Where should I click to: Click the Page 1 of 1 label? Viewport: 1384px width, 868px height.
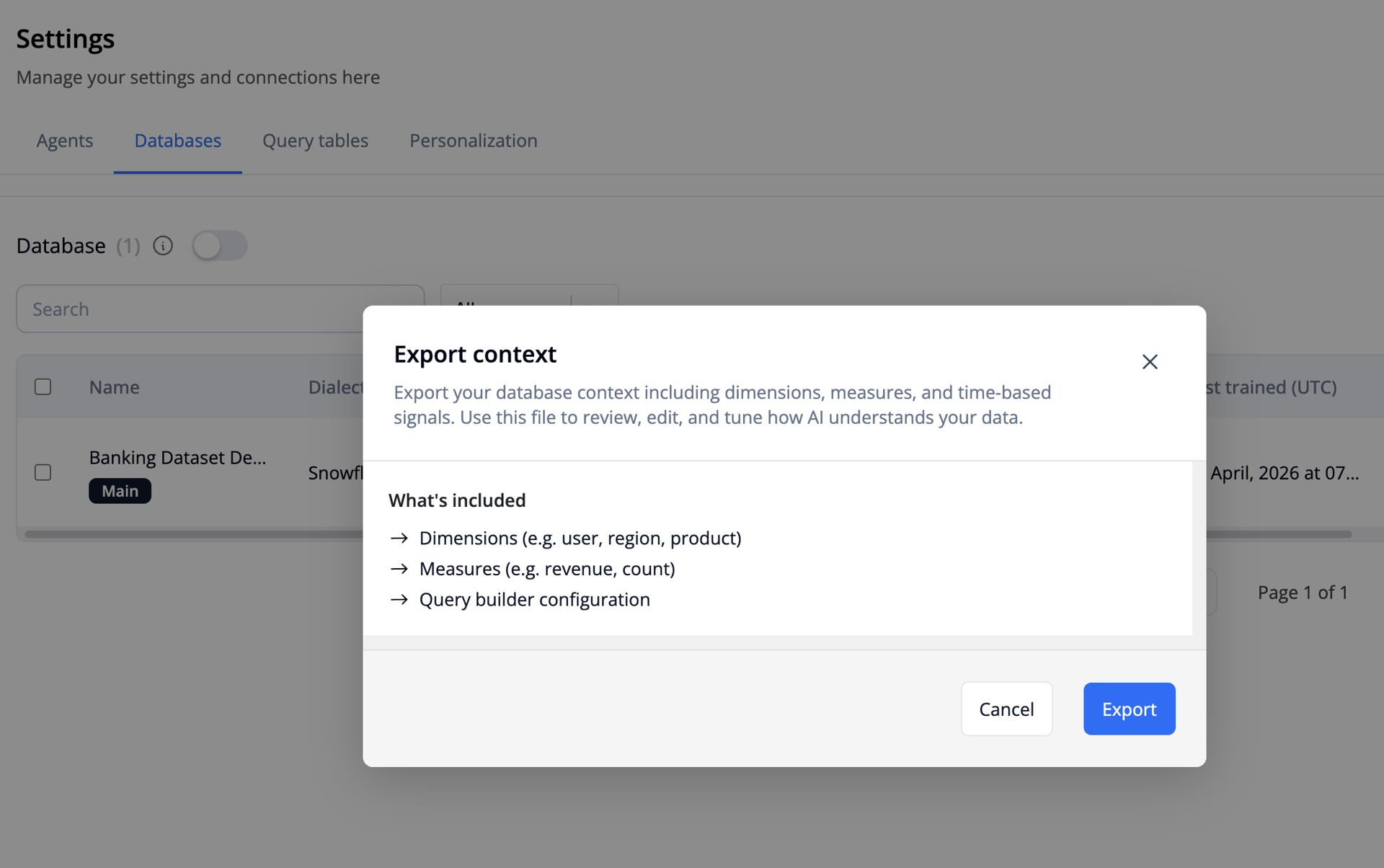click(x=1303, y=592)
